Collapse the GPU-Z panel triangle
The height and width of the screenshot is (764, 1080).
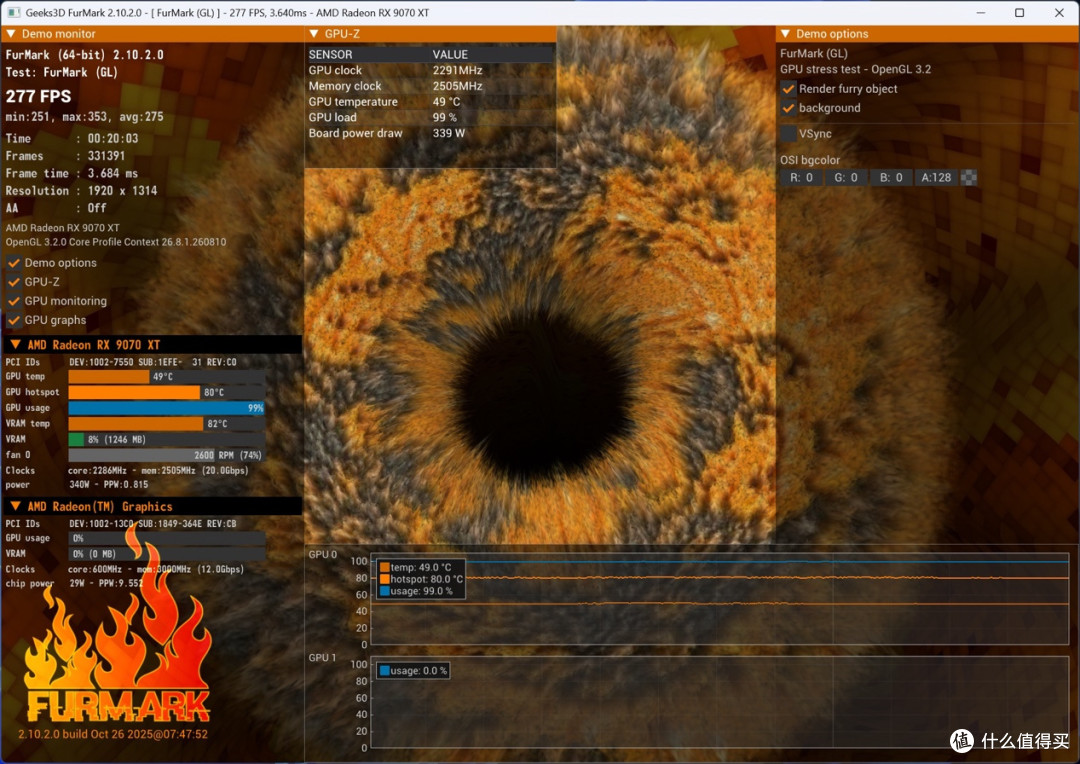313,34
